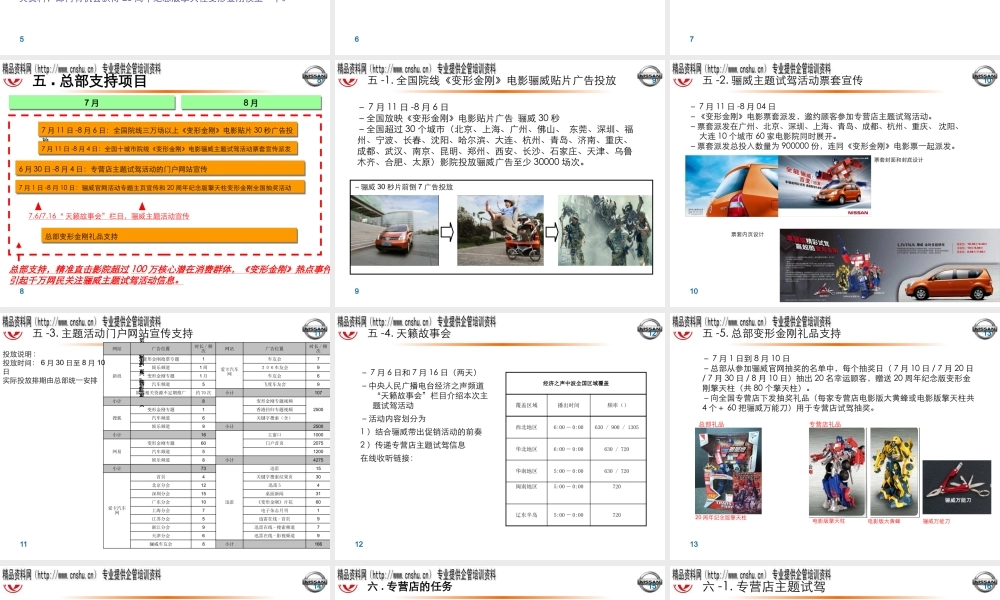This screenshot has width=1000, height=600.
Task: Click the ticket cover design image on slide 10
Action: (777, 186)
